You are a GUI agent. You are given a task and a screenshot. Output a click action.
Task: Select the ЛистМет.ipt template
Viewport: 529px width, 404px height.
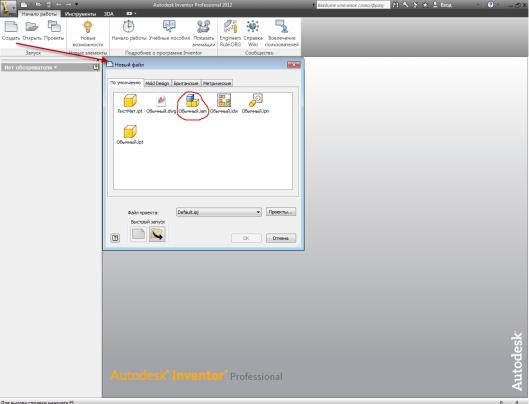click(x=130, y=104)
